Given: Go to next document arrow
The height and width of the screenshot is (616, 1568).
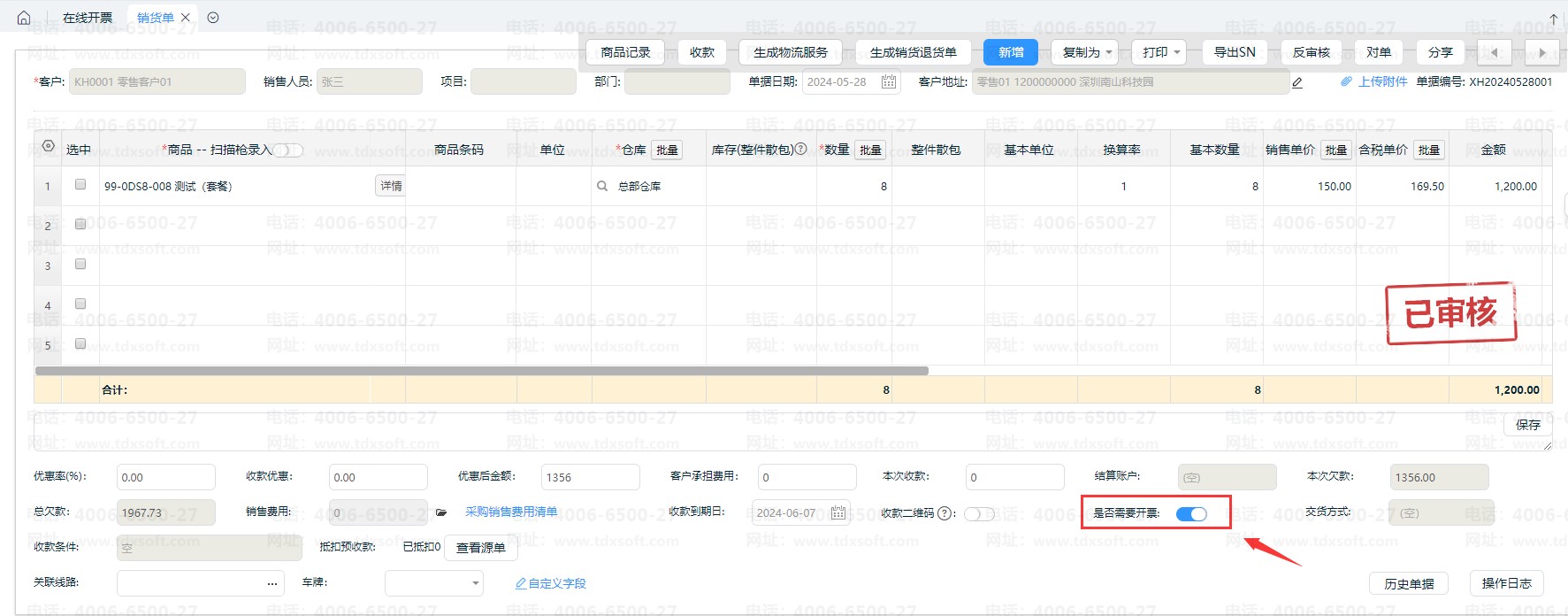Looking at the screenshot, I should (x=1542, y=52).
